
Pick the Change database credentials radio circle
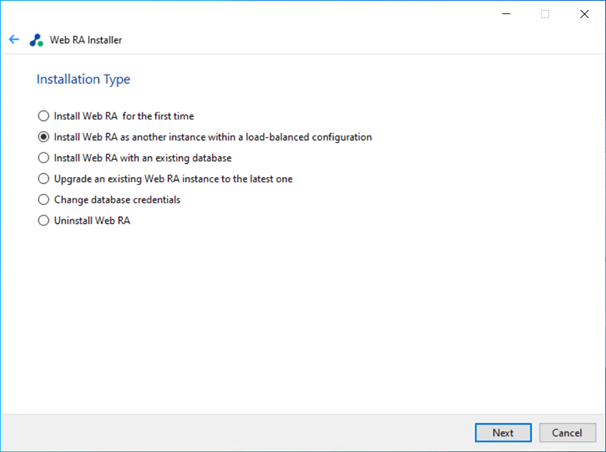pyautogui.click(x=44, y=199)
